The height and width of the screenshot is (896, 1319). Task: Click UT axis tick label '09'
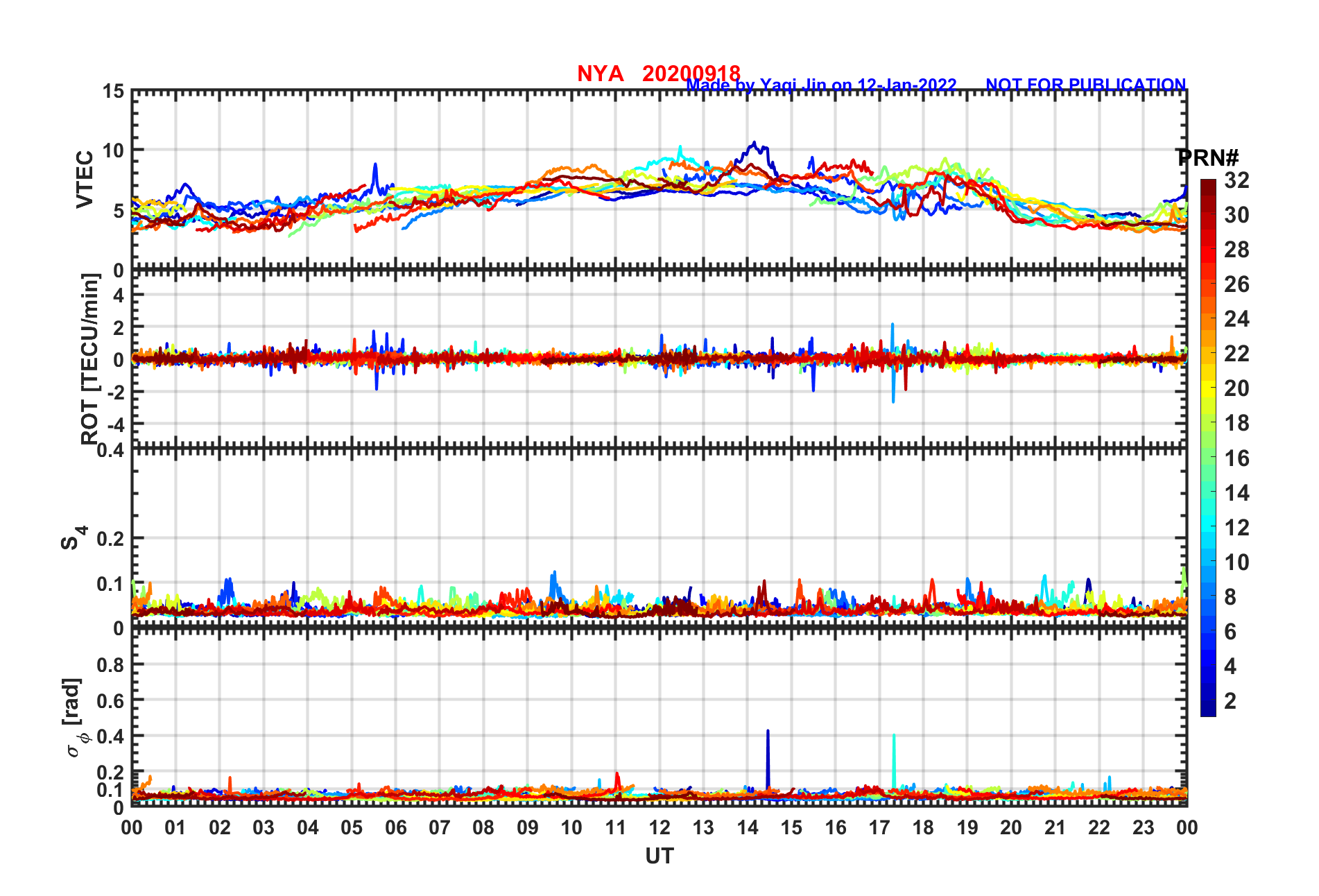pos(528,827)
